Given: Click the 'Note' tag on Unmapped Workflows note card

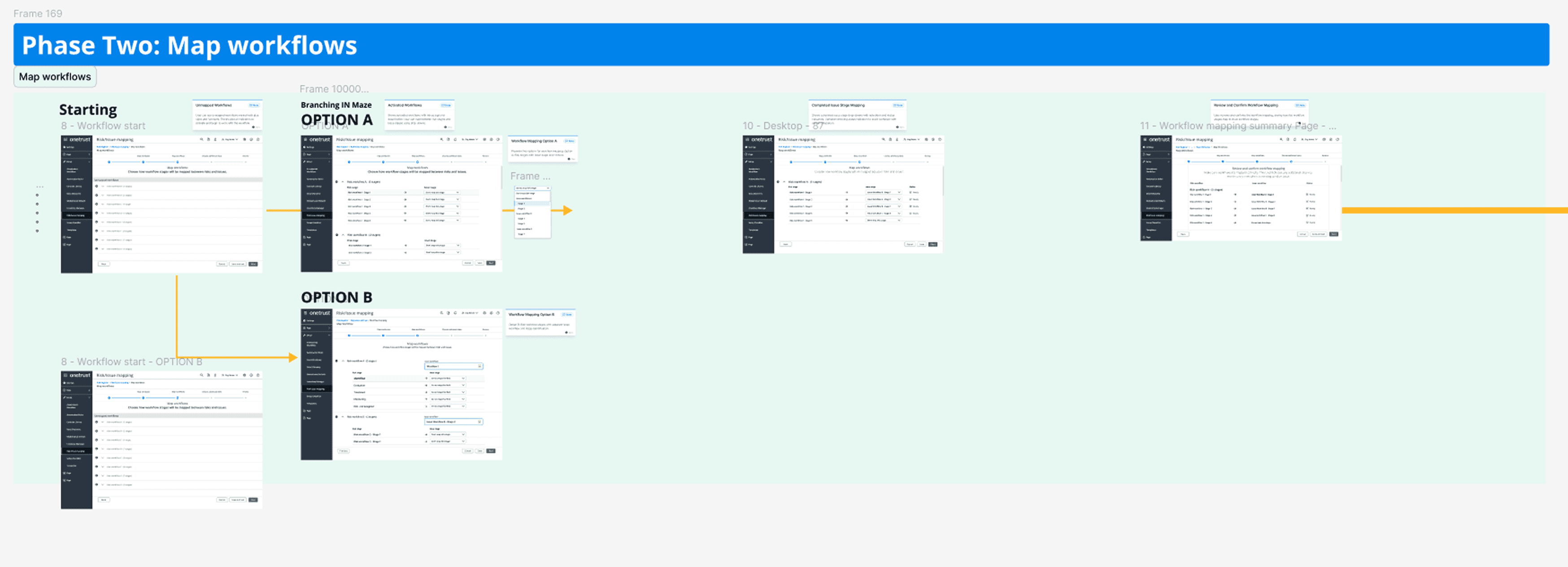Looking at the screenshot, I should (254, 105).
